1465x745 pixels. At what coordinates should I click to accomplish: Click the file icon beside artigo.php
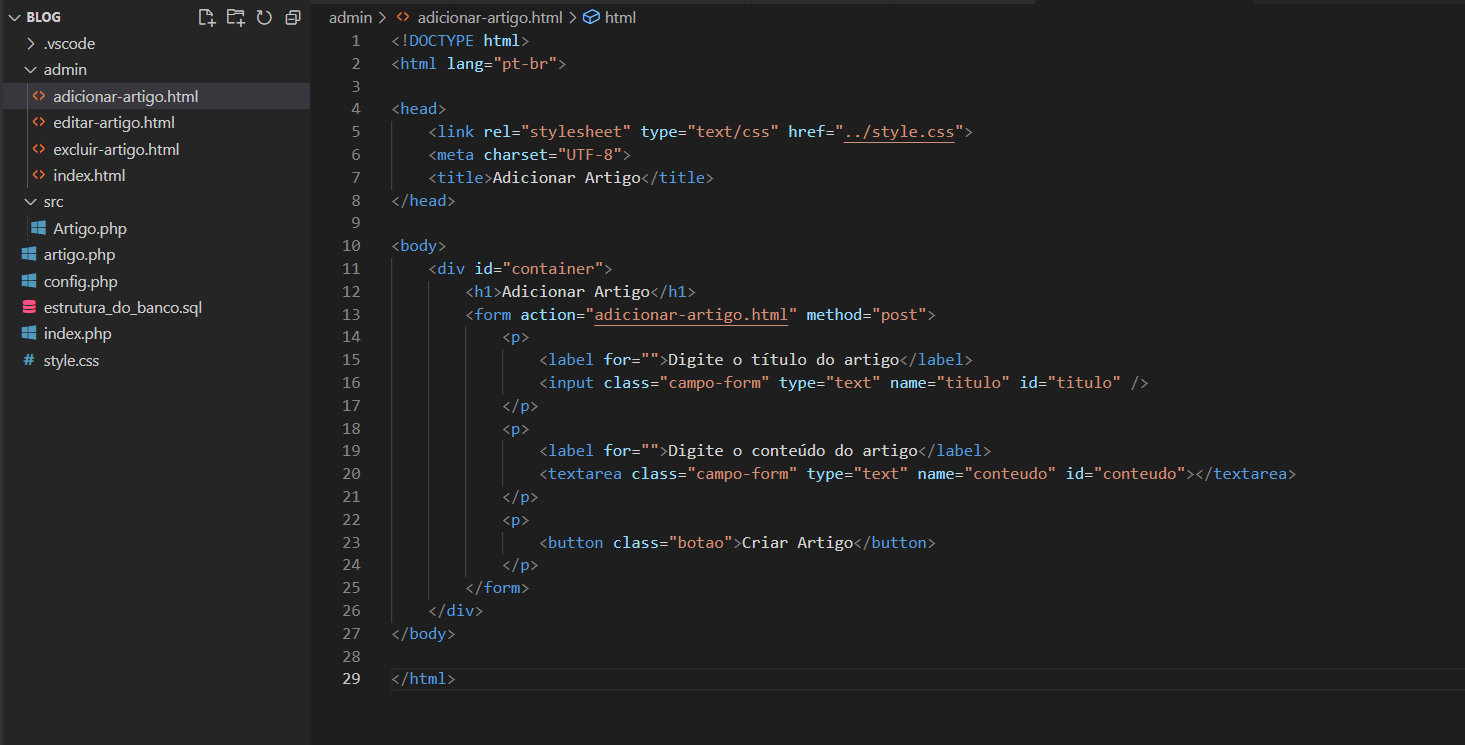(29, 255)
